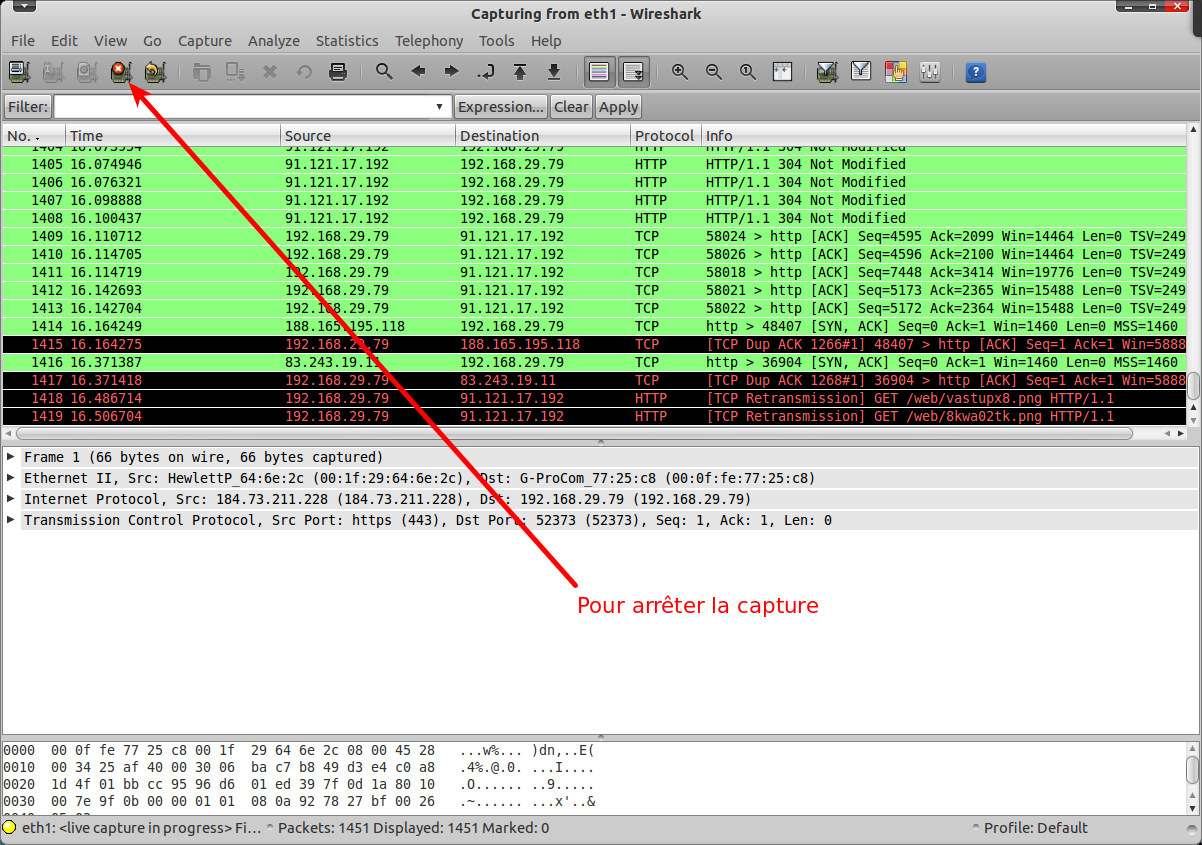Screen dimensions: 1202x845
Task: Open help contents via blue question mark
Action: click(976, 72)
